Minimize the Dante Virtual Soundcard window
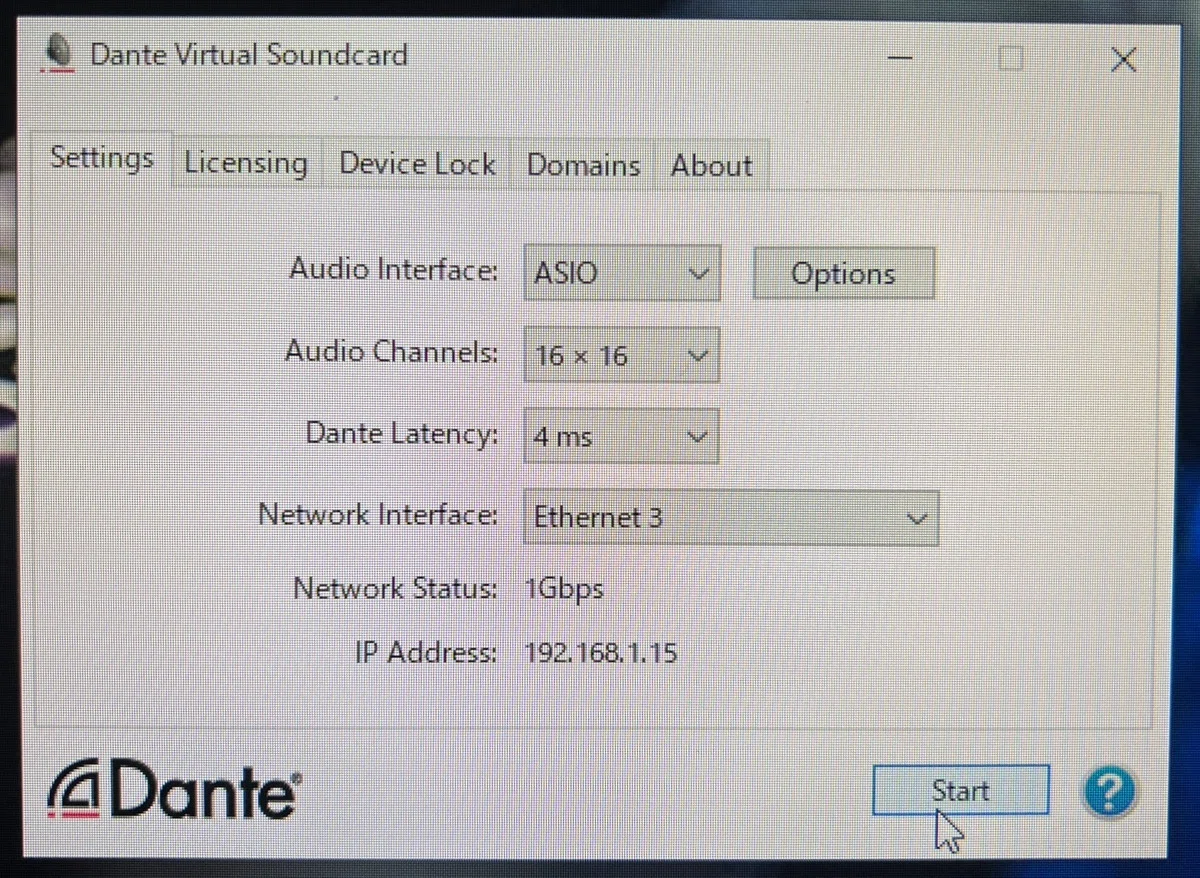The height and width of the screenshot is (878, 1200). (x=900, y=60)
